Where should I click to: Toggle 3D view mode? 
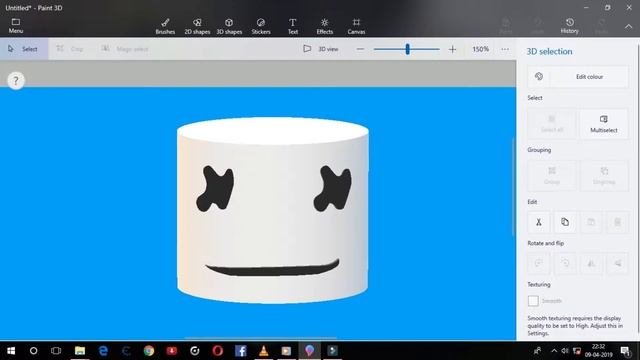321,49
